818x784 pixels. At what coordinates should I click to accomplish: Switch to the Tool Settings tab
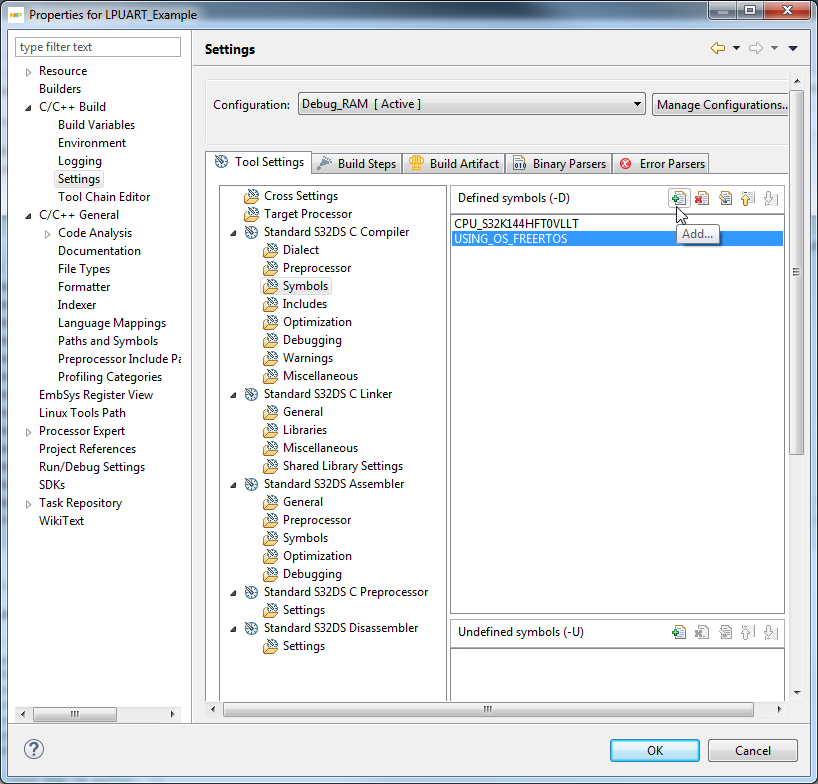click(259, 162)
